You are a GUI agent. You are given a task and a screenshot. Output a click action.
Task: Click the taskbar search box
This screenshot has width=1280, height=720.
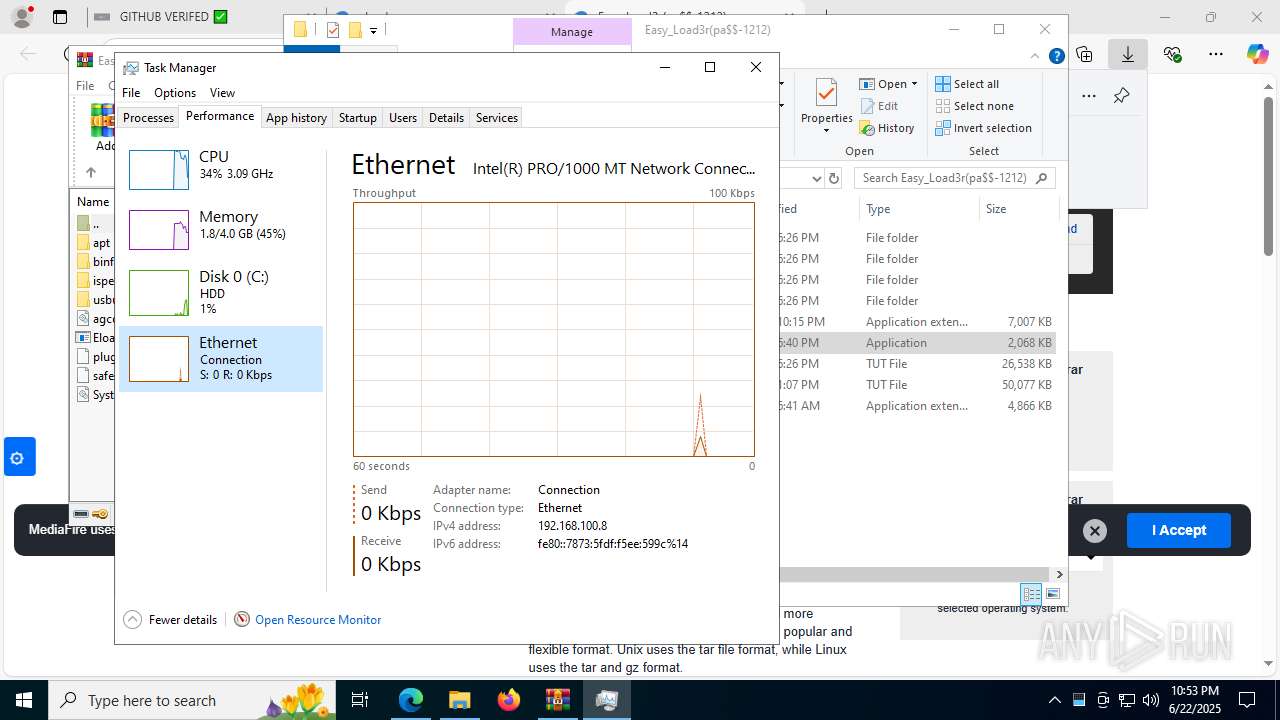point(193,700)
